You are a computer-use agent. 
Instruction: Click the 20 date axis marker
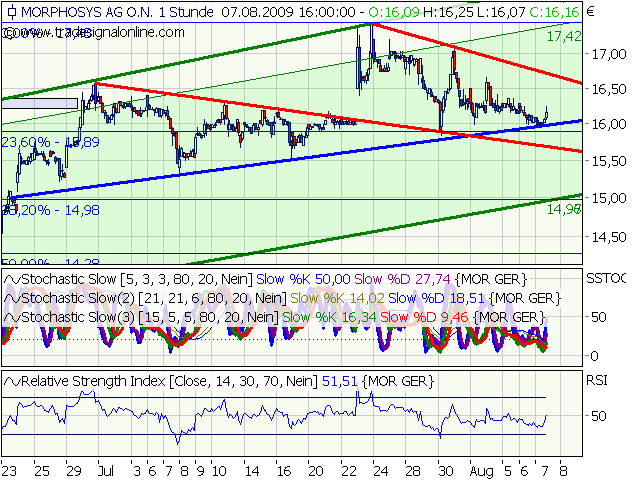[316, 471]
